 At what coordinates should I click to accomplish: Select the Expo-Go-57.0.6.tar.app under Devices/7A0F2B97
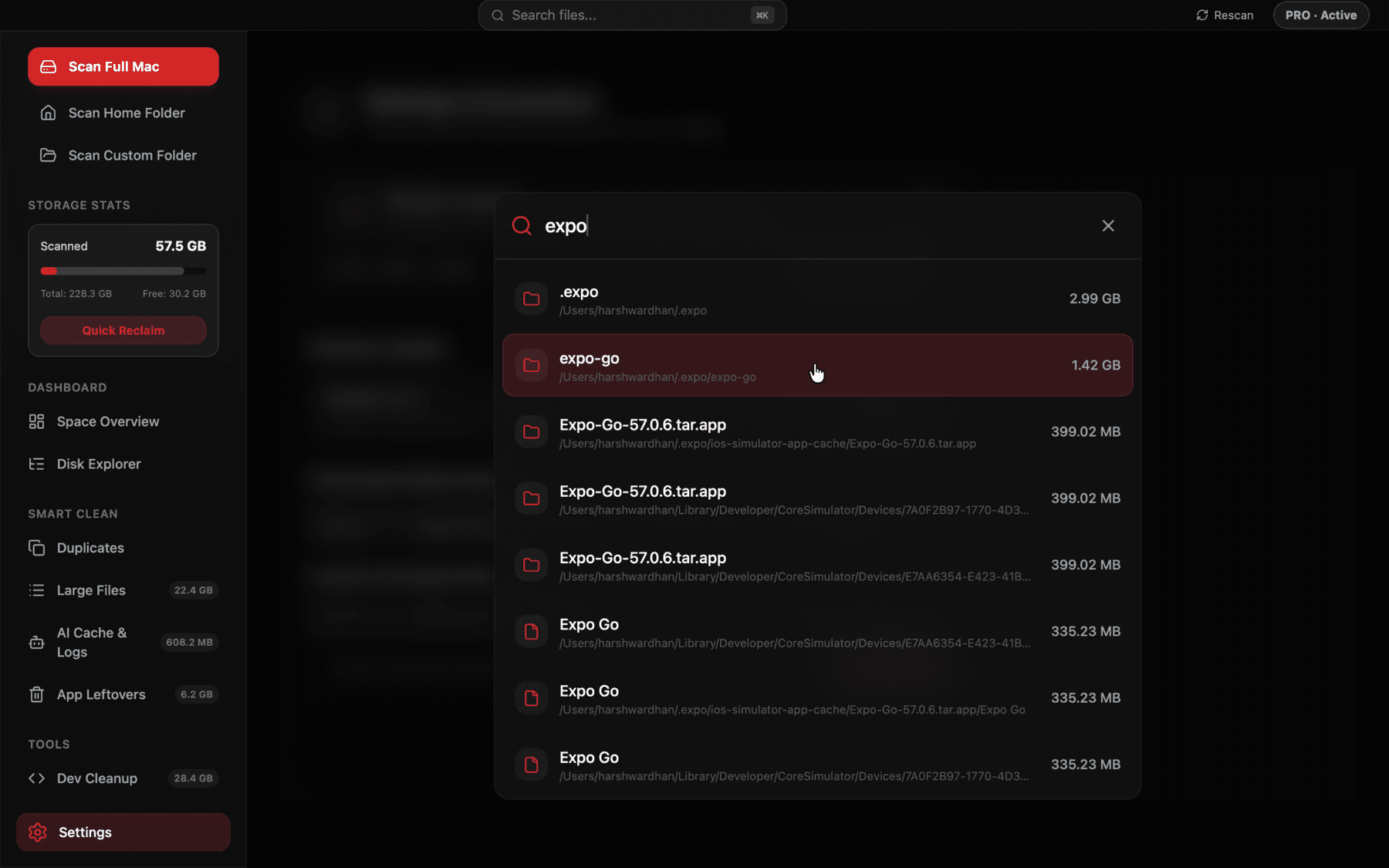(642, 491)
